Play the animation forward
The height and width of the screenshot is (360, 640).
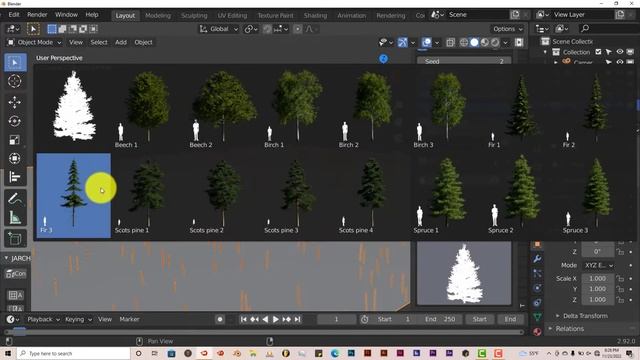(276, 319)
